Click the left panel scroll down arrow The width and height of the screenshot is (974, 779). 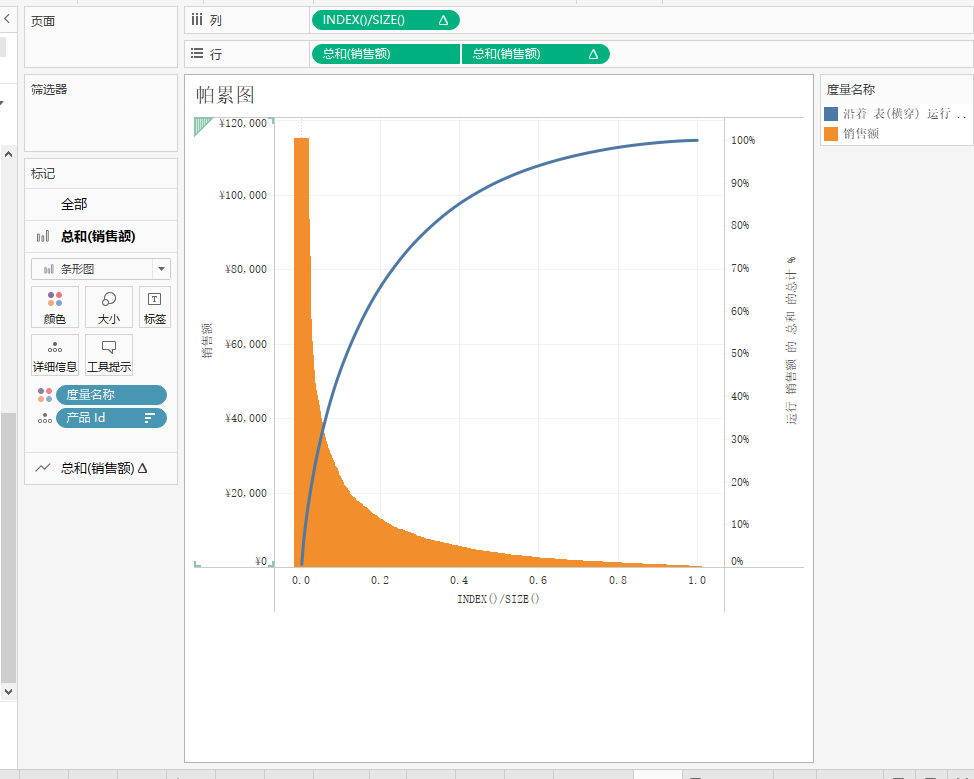(x=8, y=691)
